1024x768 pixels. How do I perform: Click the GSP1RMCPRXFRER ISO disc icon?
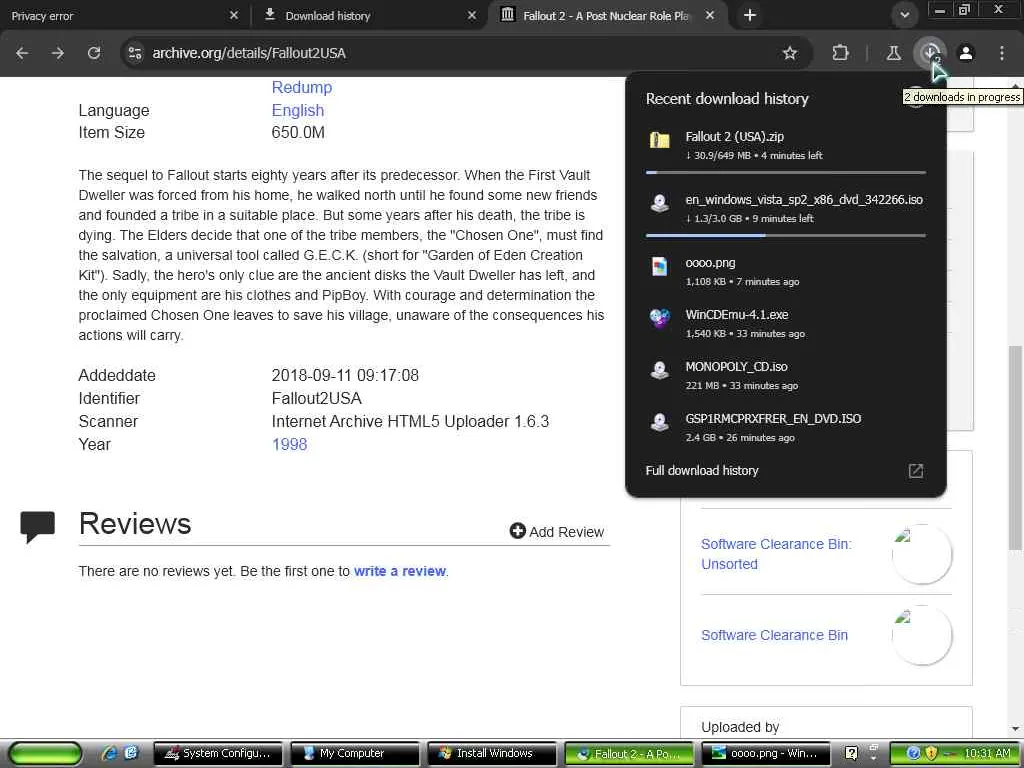coord(660,422)
